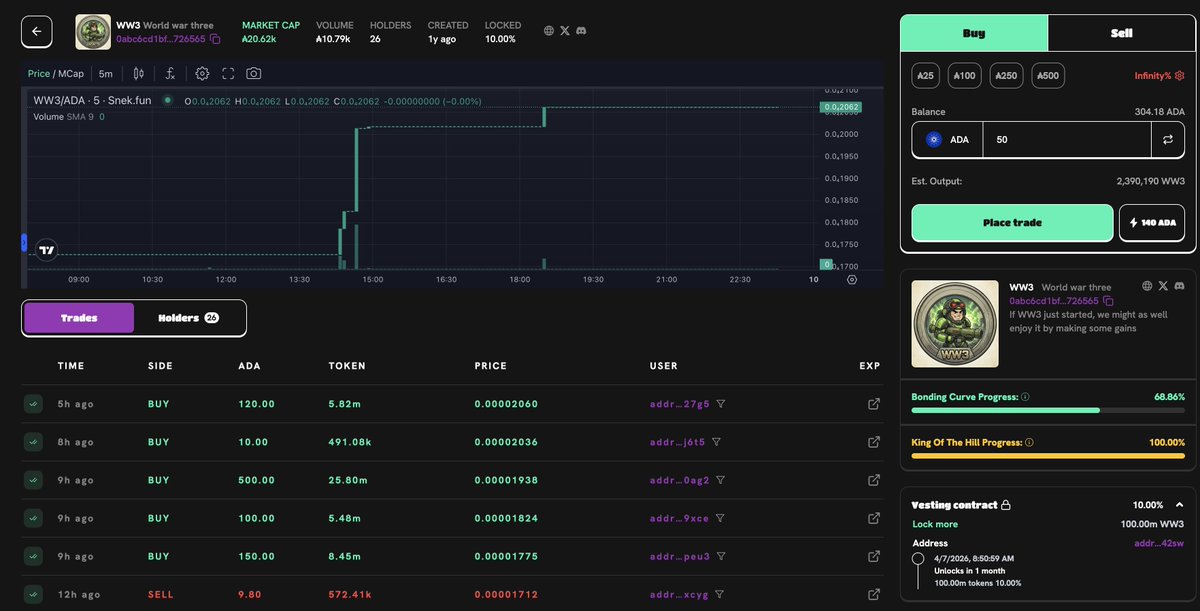Screen dimensions: 1200x611
Task: Click the quick-buy 140 ADA button
Action: [x=1152, y=223]
